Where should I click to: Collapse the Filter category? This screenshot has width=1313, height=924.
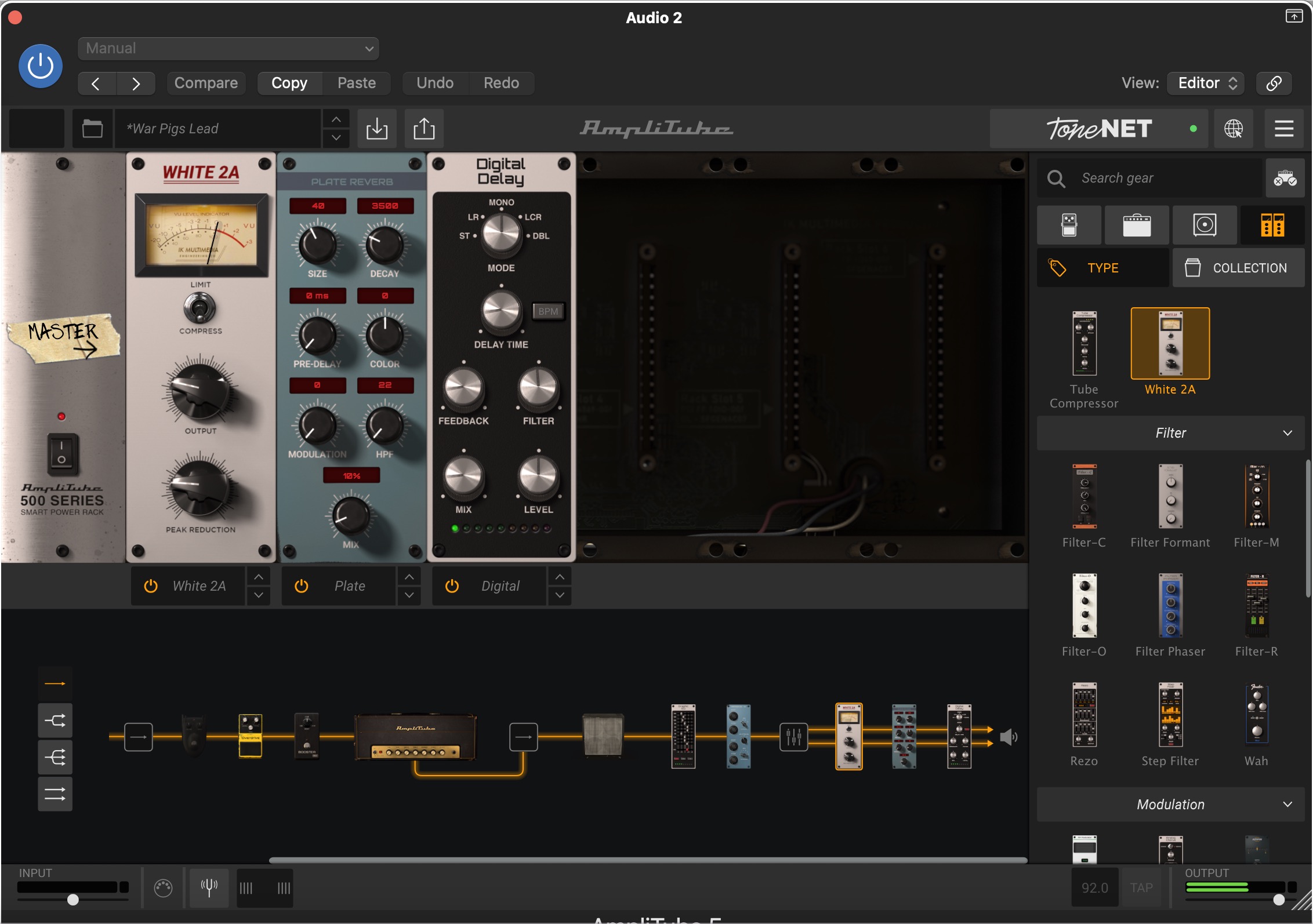coord(1170,433)
